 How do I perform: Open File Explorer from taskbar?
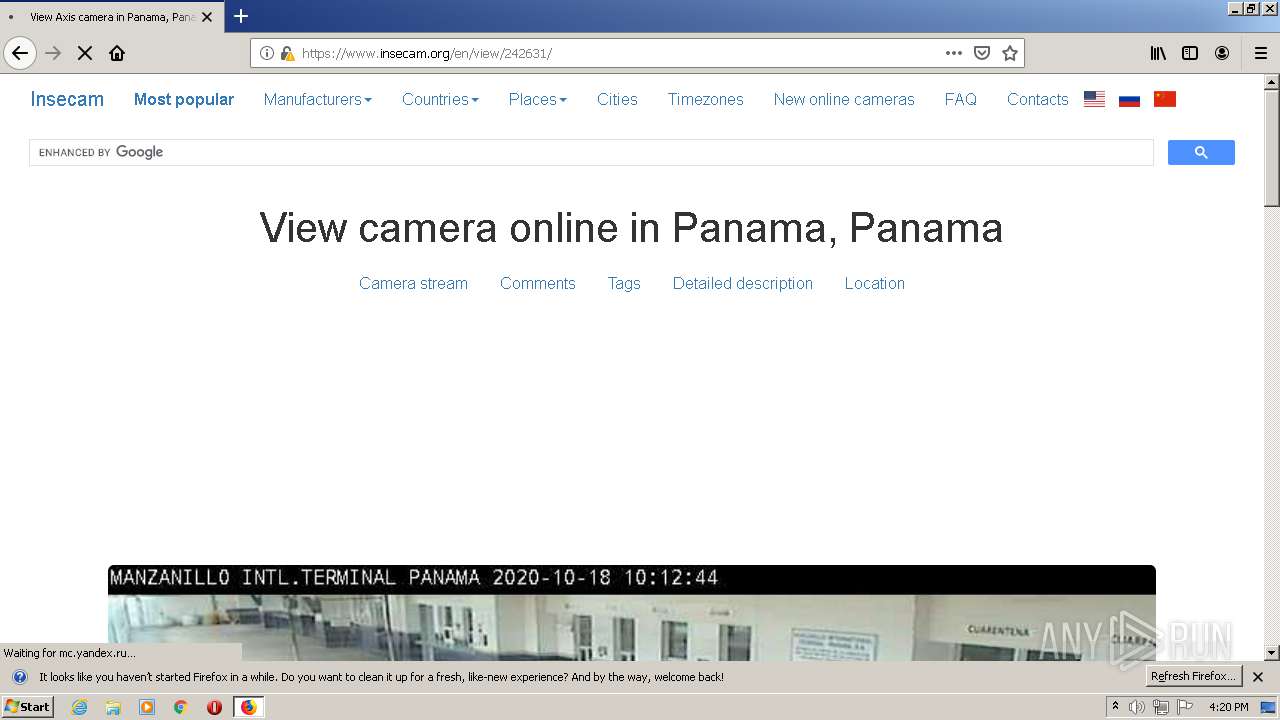(x=113, y=707)
